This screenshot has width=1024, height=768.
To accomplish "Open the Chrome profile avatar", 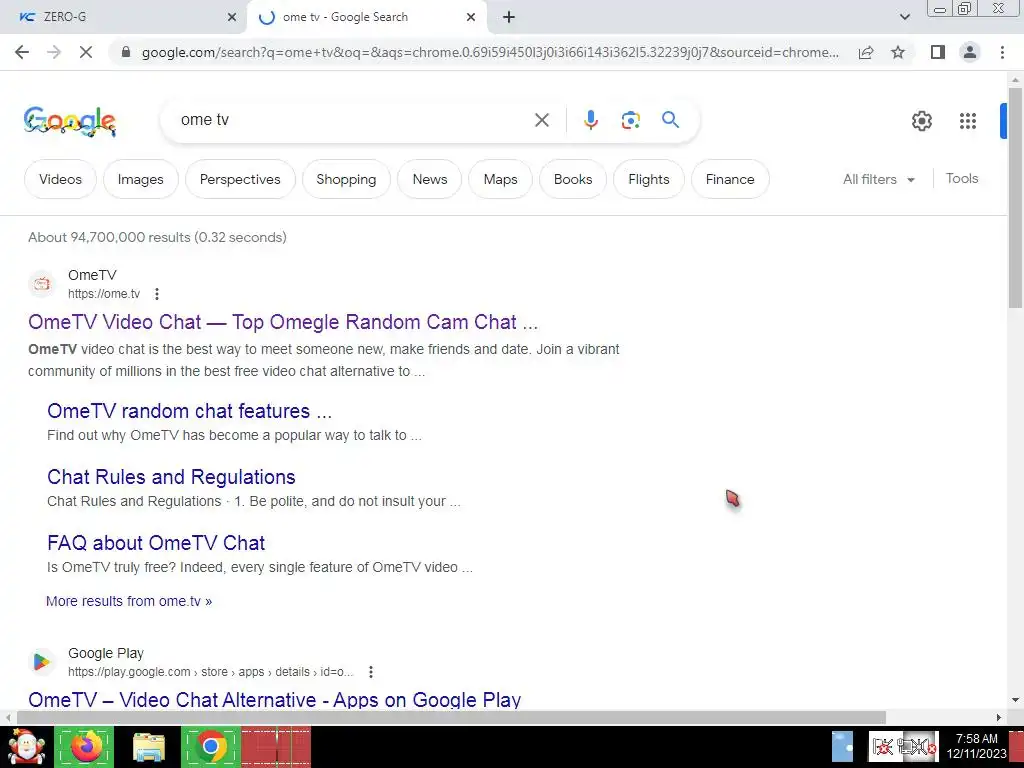I will [970, 52].
